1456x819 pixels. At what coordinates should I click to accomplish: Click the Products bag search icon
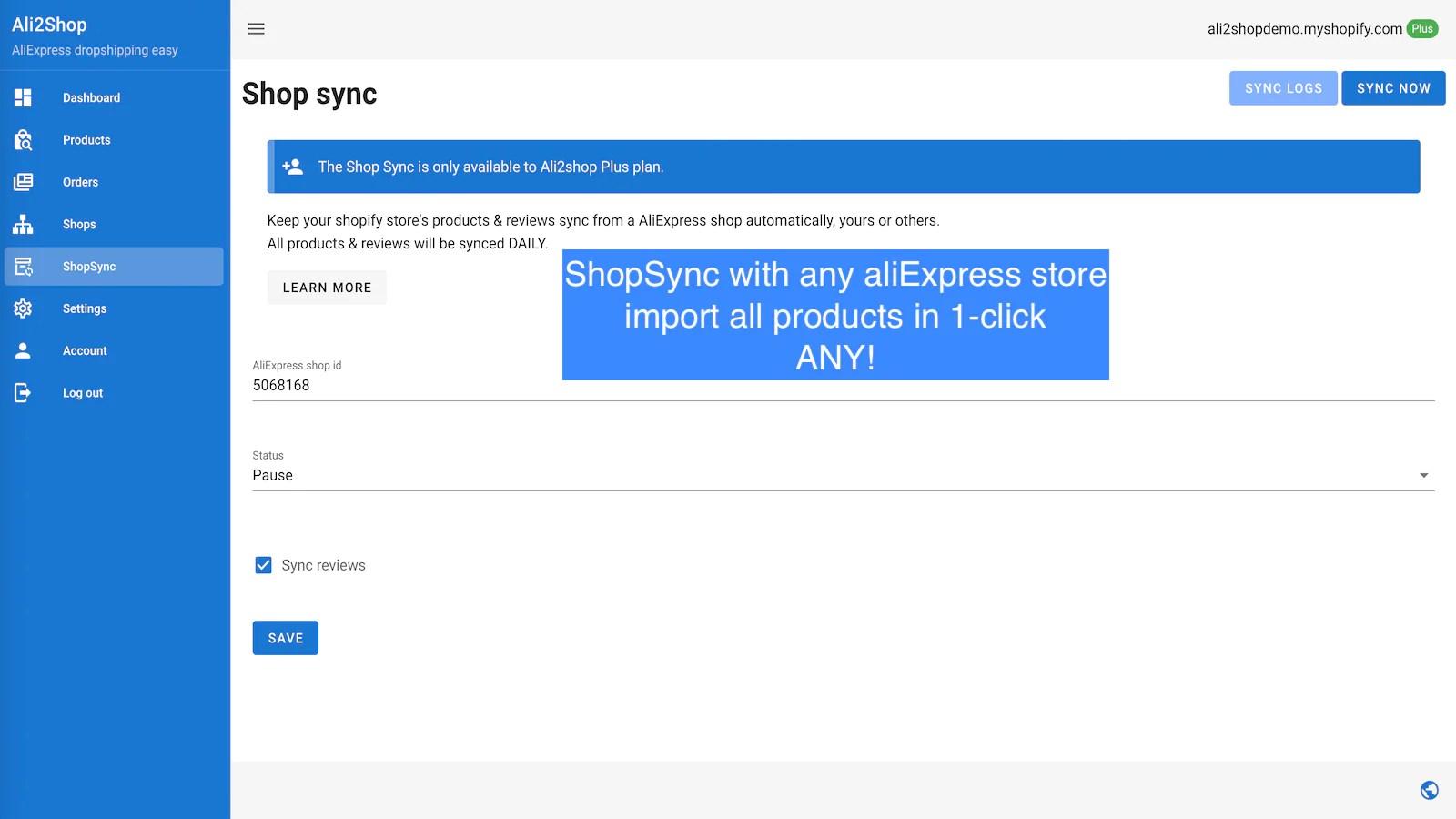click(x=23, y=140)
